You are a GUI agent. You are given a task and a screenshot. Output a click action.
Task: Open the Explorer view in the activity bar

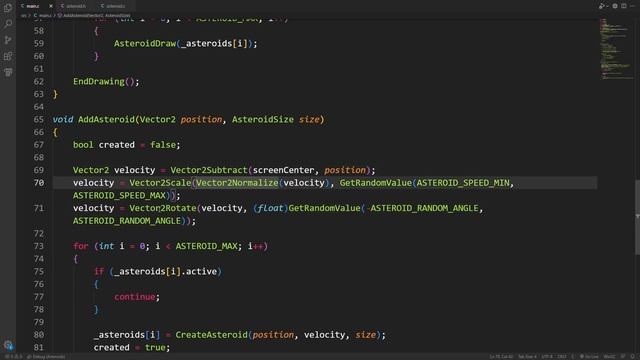(x=8, y=8)
